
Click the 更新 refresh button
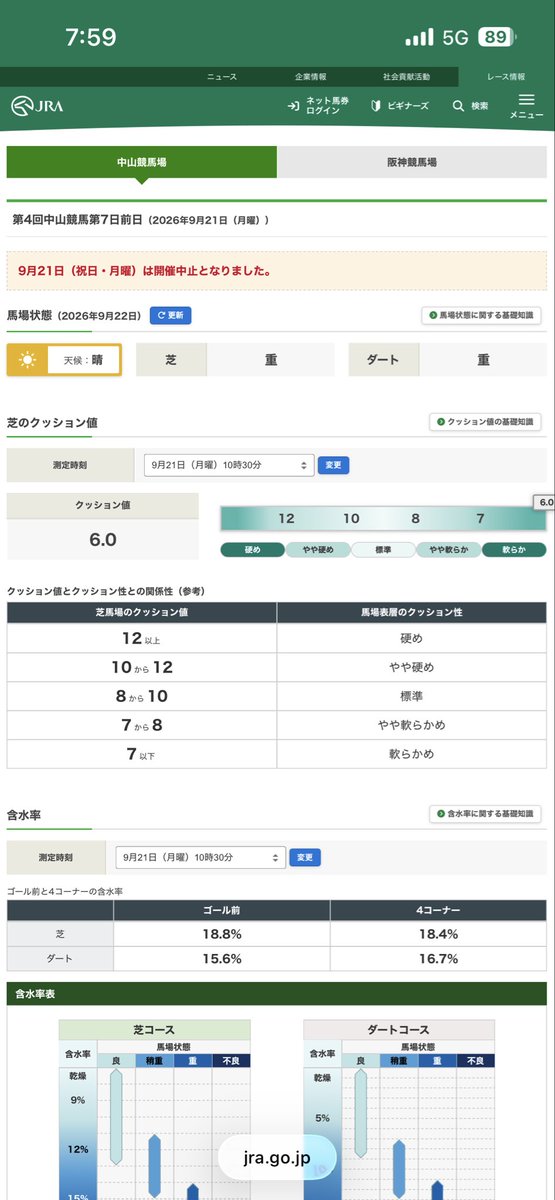pyautogui.click(x=170, y=315)
